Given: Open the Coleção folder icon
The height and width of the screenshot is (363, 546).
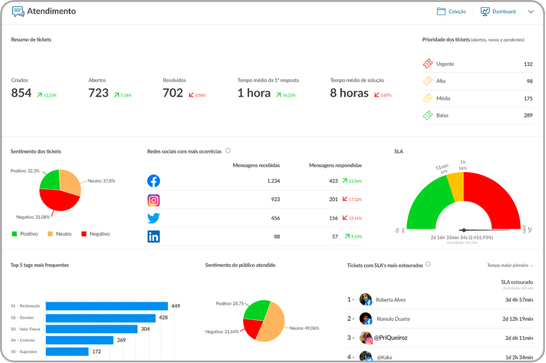Looking at the screenshot, I should coord(441,11).
